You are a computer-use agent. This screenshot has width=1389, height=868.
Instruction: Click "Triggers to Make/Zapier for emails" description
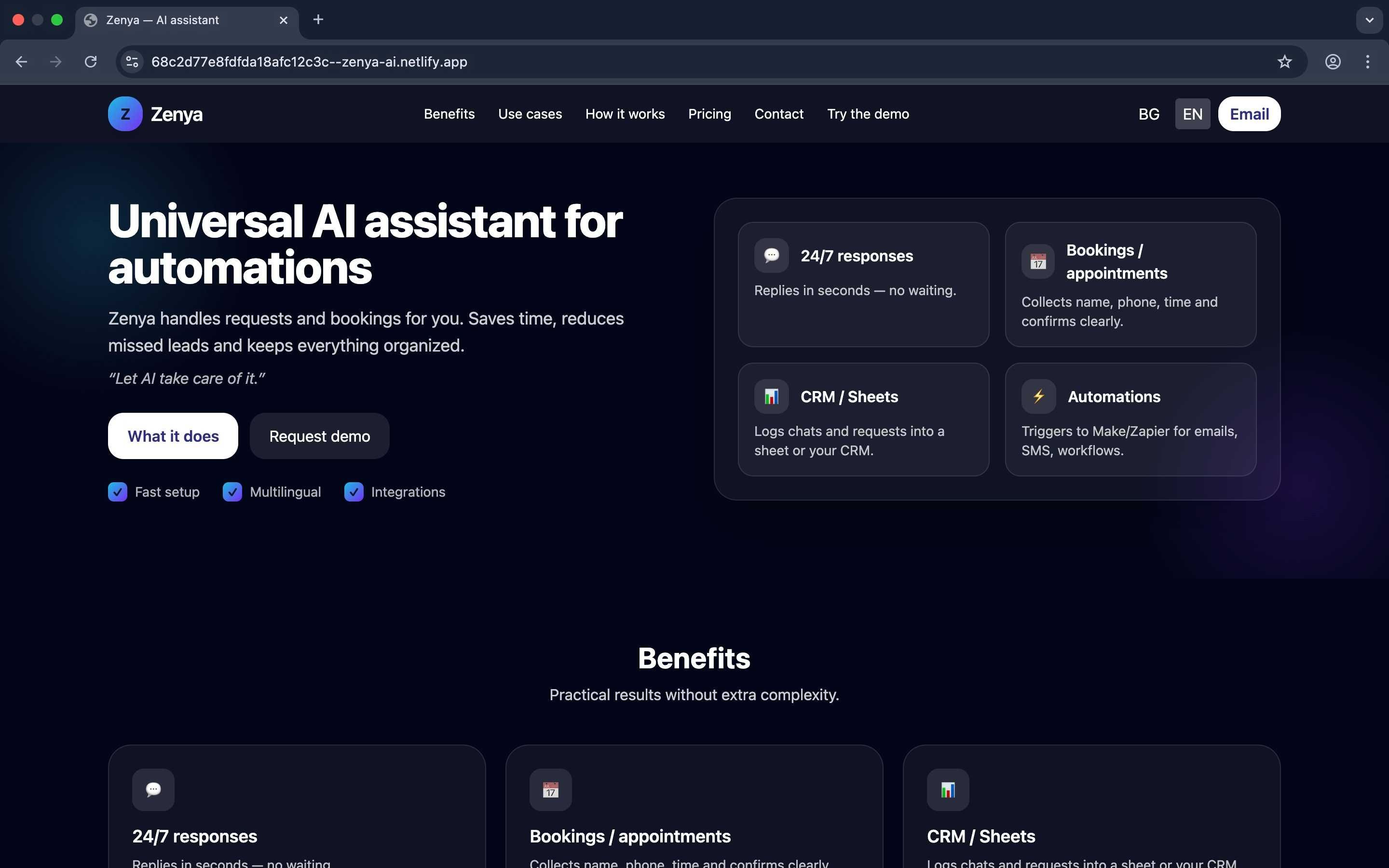1129,441
